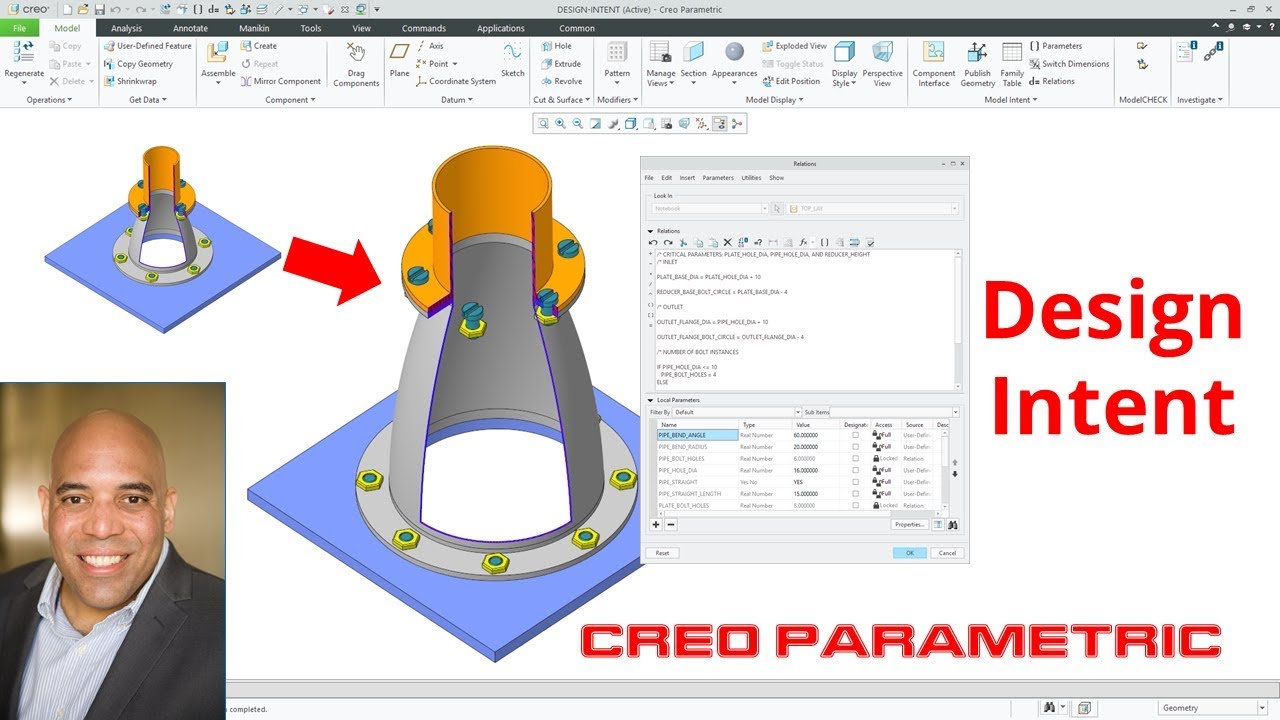Collapse the Relations section
The height and width of the screenshot is (720, 1280).
[651, 231]
